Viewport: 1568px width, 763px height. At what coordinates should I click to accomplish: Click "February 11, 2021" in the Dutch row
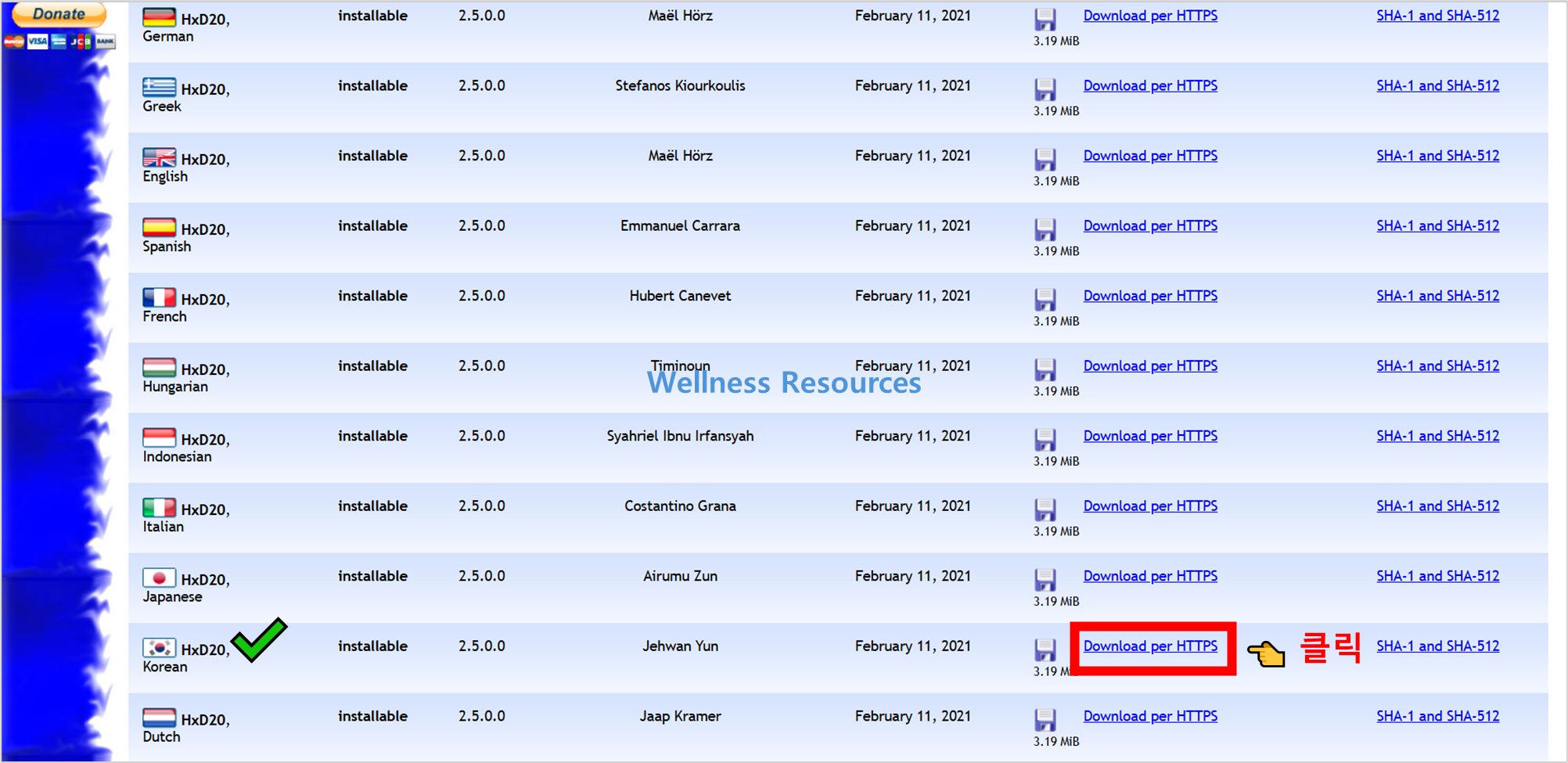coord(912,716)
